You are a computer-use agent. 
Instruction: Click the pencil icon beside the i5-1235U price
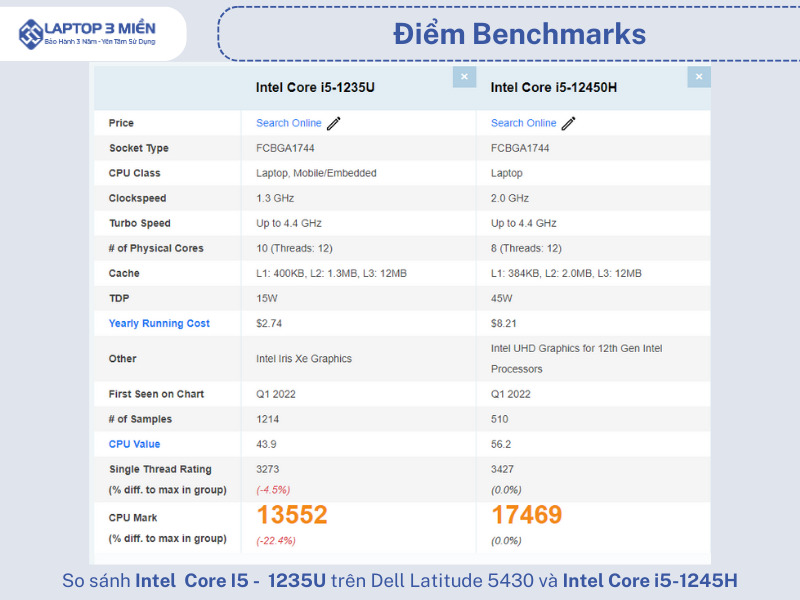[x=334, y=123]
